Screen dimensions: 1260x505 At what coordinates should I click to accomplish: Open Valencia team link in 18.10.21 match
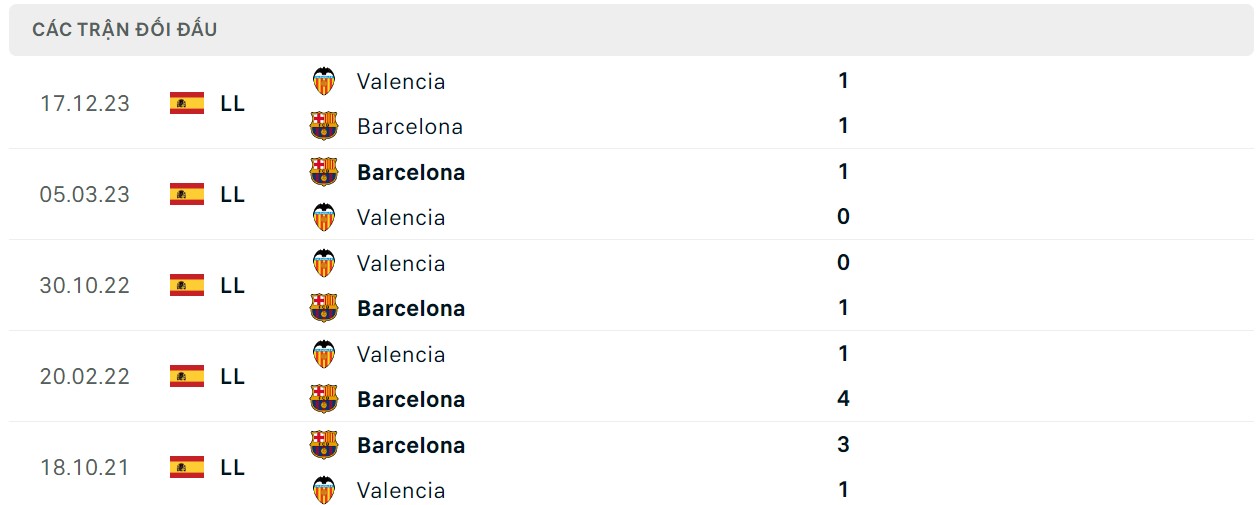[x=401, y=490]
